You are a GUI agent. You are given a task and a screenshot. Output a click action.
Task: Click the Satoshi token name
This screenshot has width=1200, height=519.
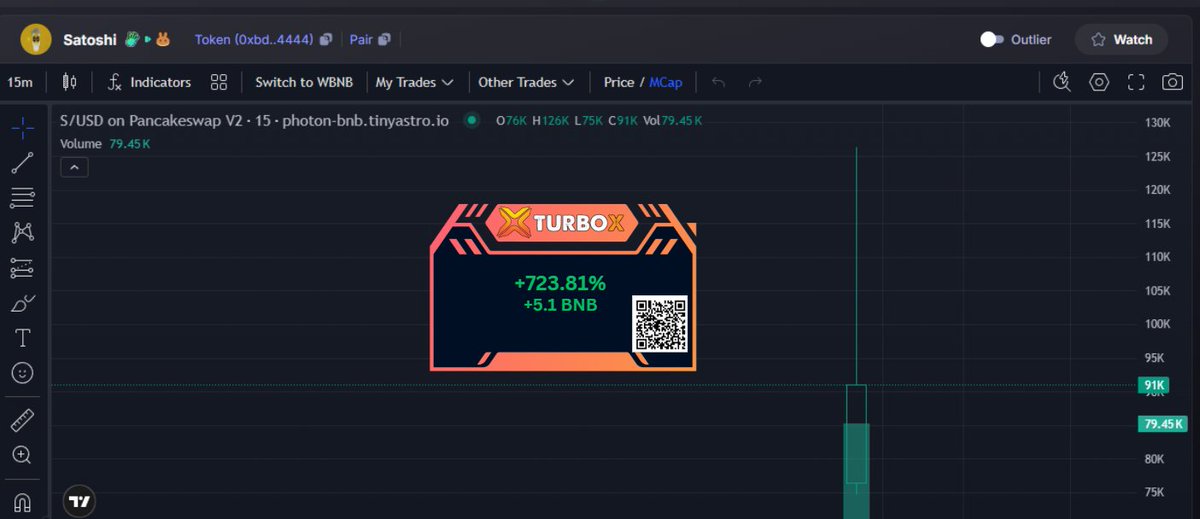[x=90, y=40]
